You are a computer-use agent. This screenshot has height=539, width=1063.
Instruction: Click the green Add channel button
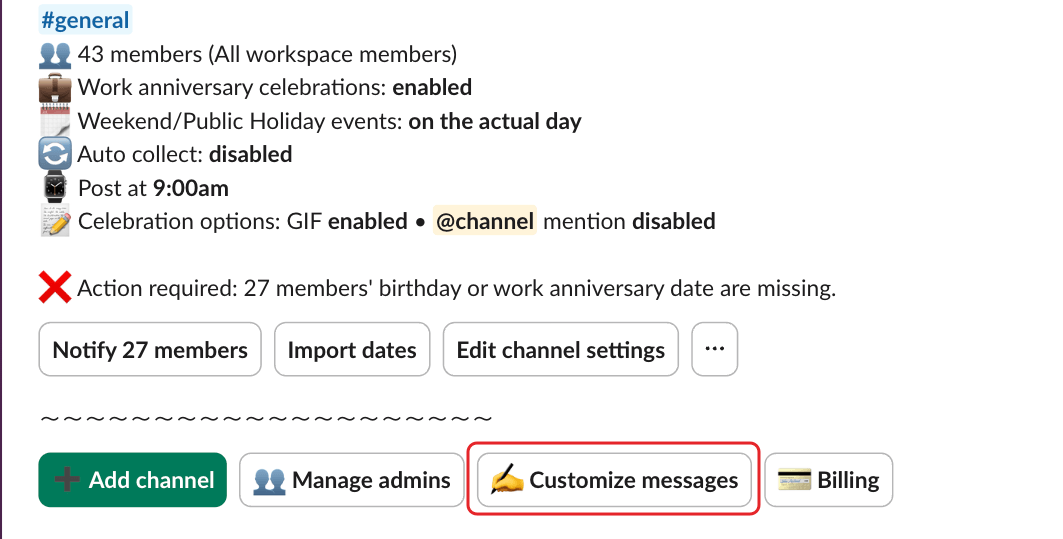(x=132, y=480)
